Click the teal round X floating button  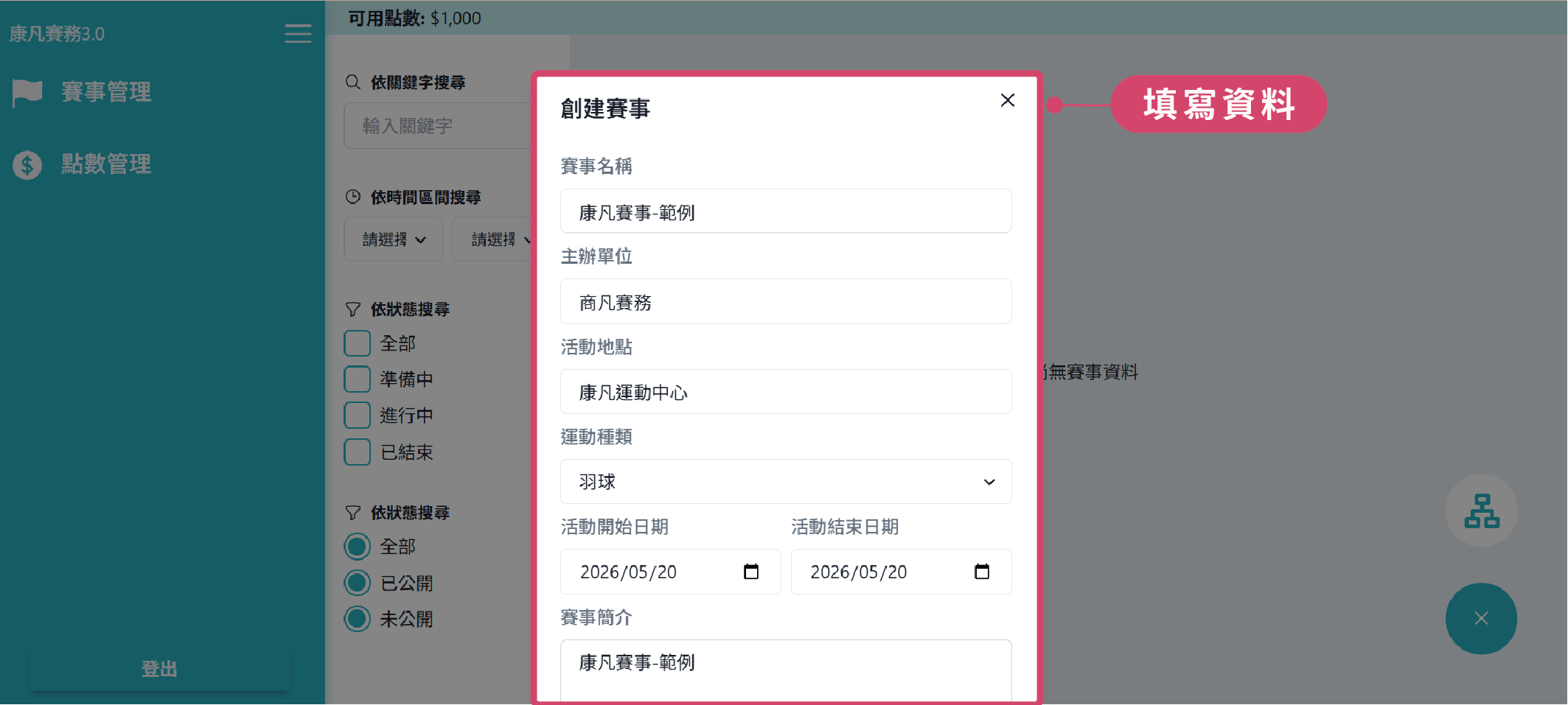[x=1480, y=618]
